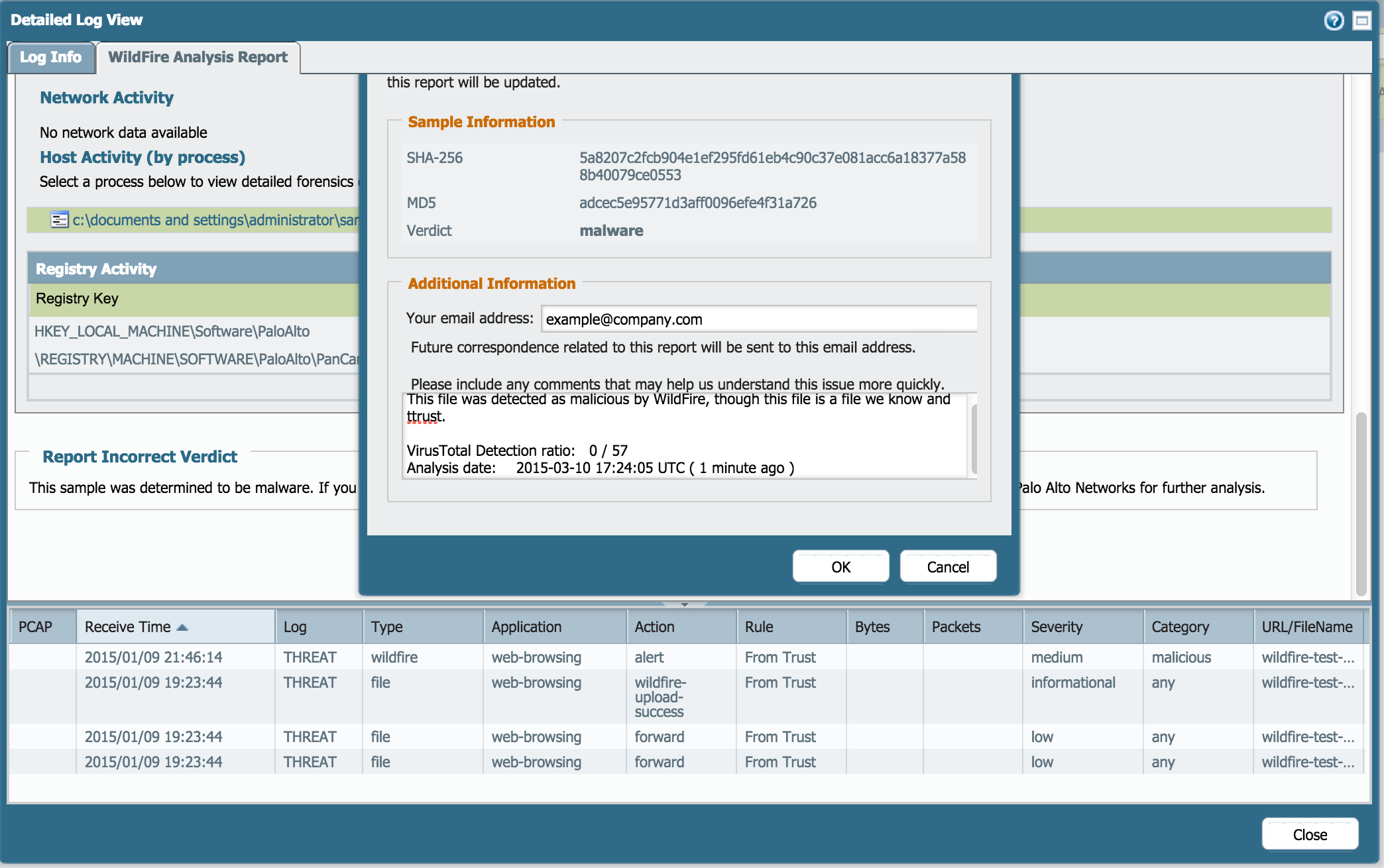This screenshot has width=1384, height=868.
Task: Switch to the Log Info tab
Action: (50, 58)
